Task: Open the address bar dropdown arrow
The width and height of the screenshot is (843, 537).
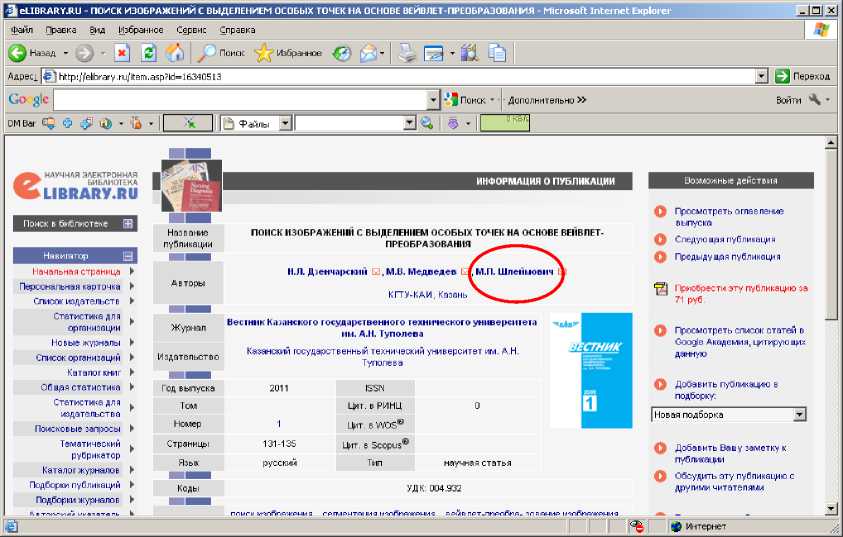Action: (761, 76)
